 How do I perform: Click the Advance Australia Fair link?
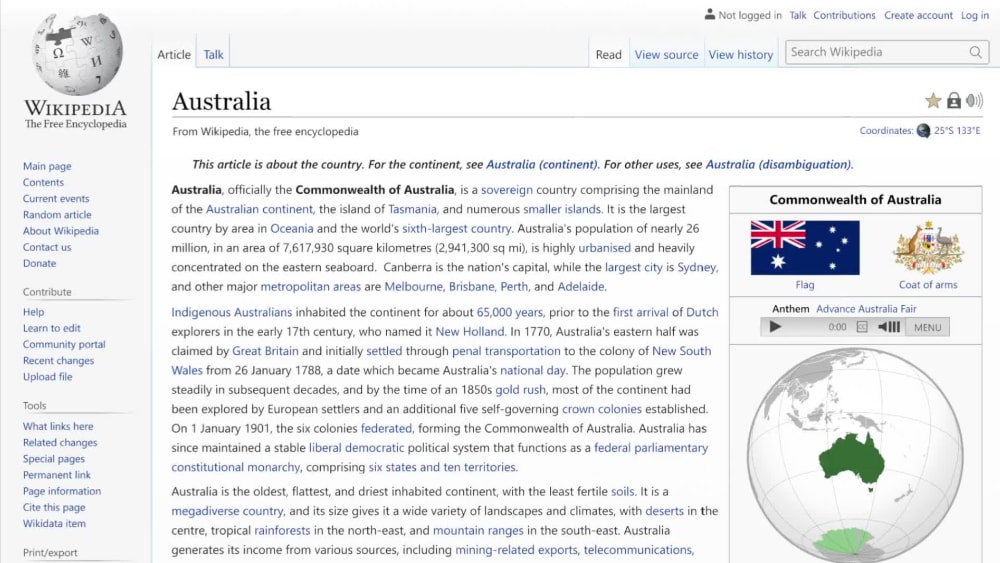click(866, 309)
